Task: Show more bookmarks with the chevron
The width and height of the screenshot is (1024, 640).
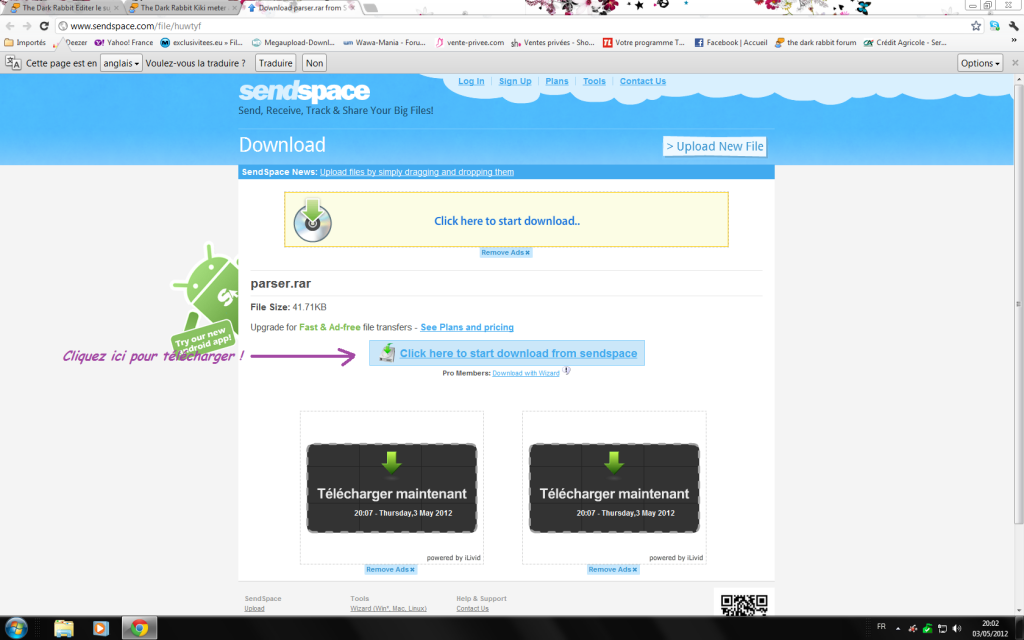Action: (x=1014, y=41)
